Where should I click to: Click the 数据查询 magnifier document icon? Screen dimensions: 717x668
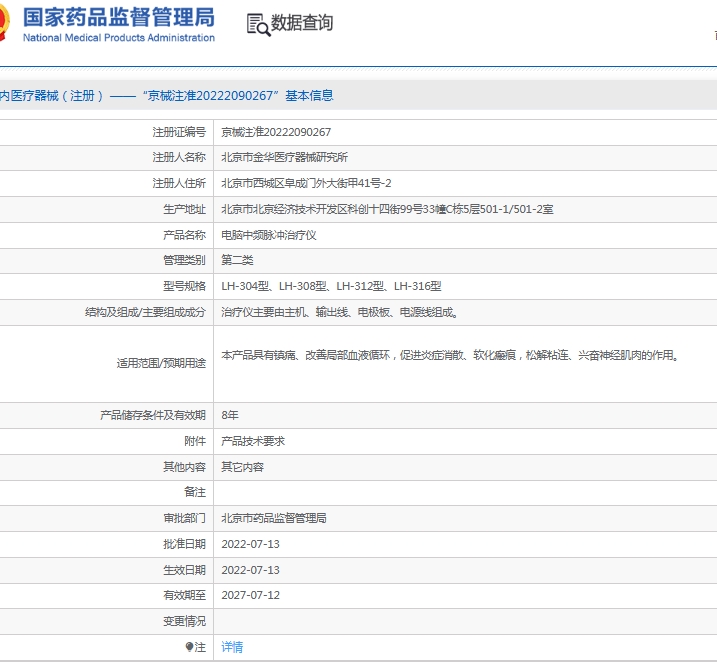[258, 24]
